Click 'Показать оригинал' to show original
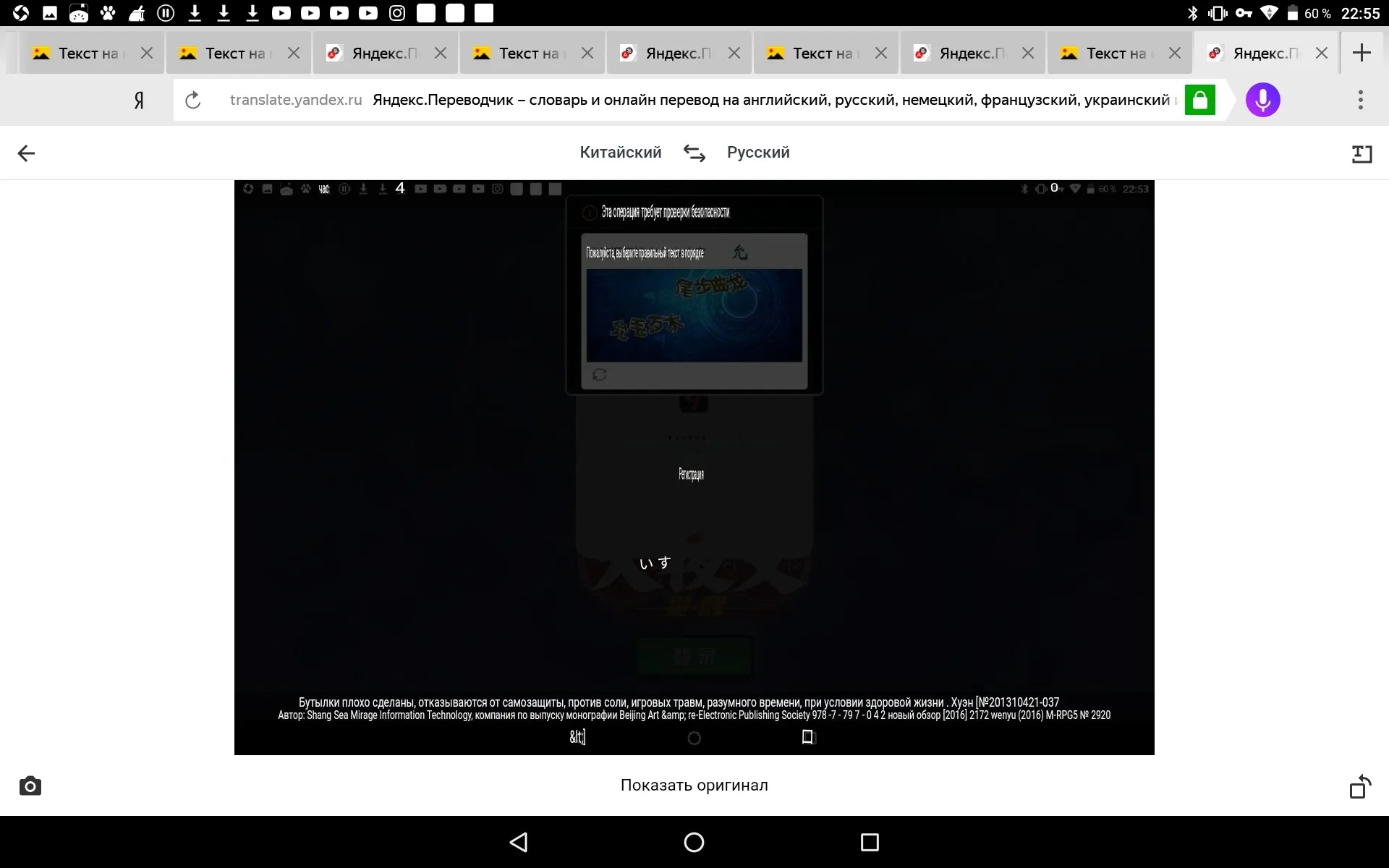 click(694, 786)
